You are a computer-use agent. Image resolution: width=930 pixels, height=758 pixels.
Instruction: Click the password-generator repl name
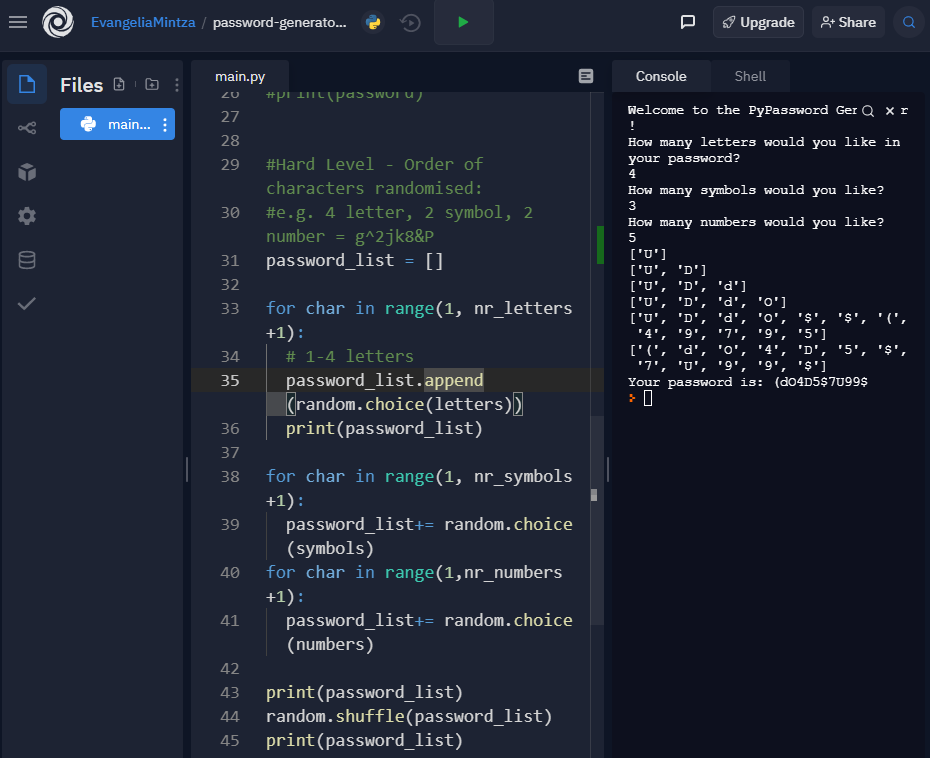click(279, 23)
